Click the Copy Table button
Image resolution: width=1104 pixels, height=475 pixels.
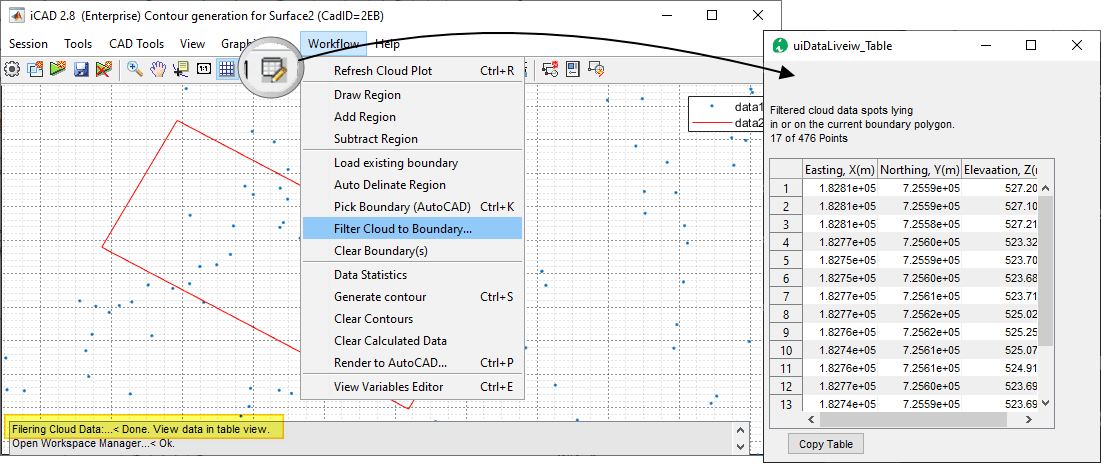click(826, 444)
